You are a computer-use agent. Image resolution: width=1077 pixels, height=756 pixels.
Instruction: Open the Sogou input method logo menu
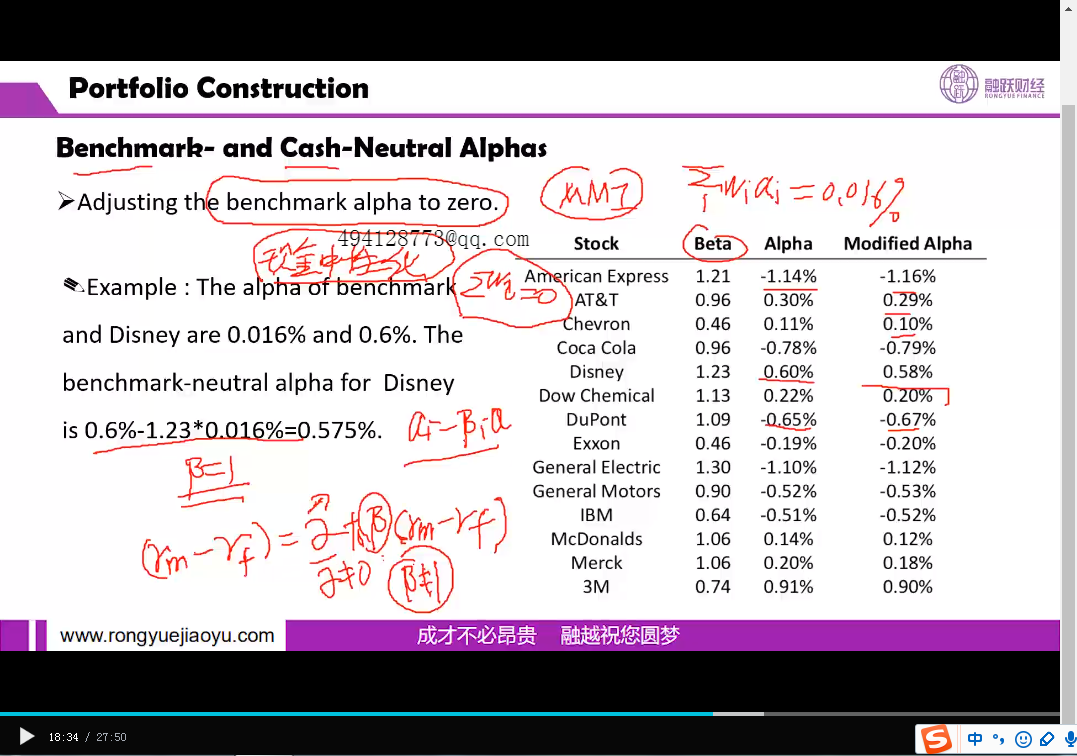[x=936, y=739]
